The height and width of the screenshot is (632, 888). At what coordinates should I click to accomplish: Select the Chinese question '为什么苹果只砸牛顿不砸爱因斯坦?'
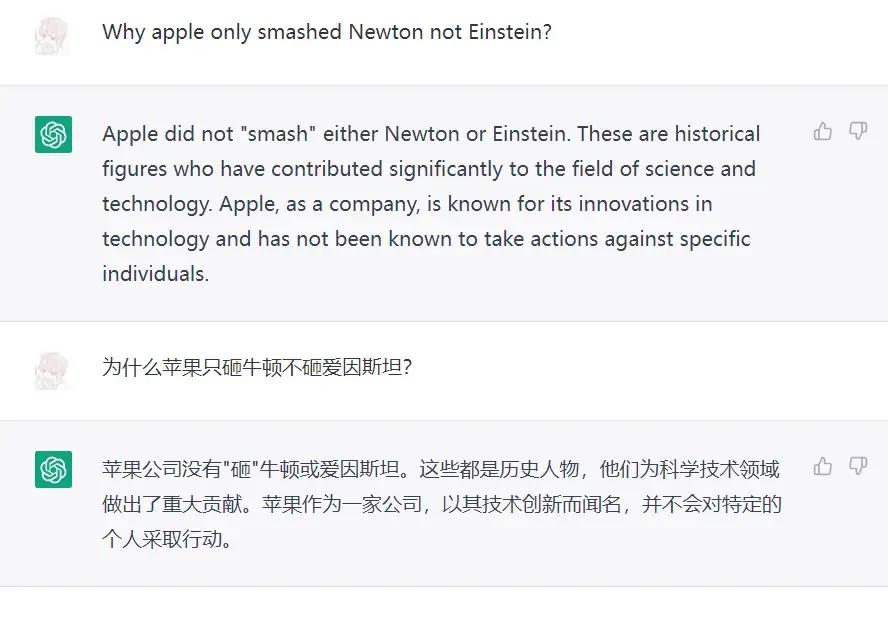[x=257, y=368]
